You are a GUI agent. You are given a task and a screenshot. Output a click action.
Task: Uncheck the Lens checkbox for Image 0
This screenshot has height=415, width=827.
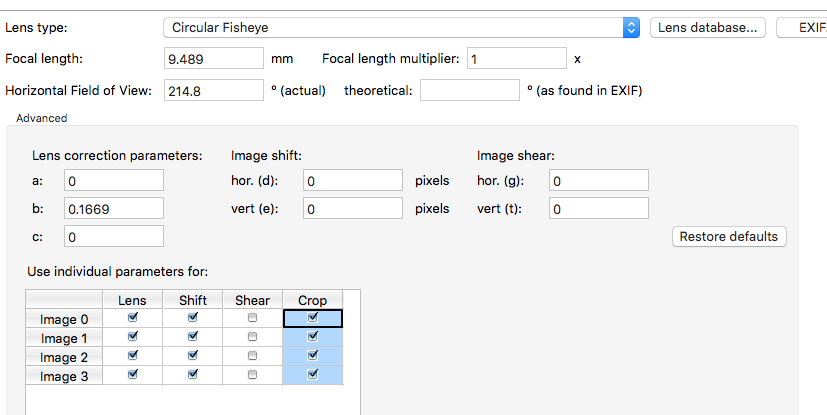[x=132, y=317]
